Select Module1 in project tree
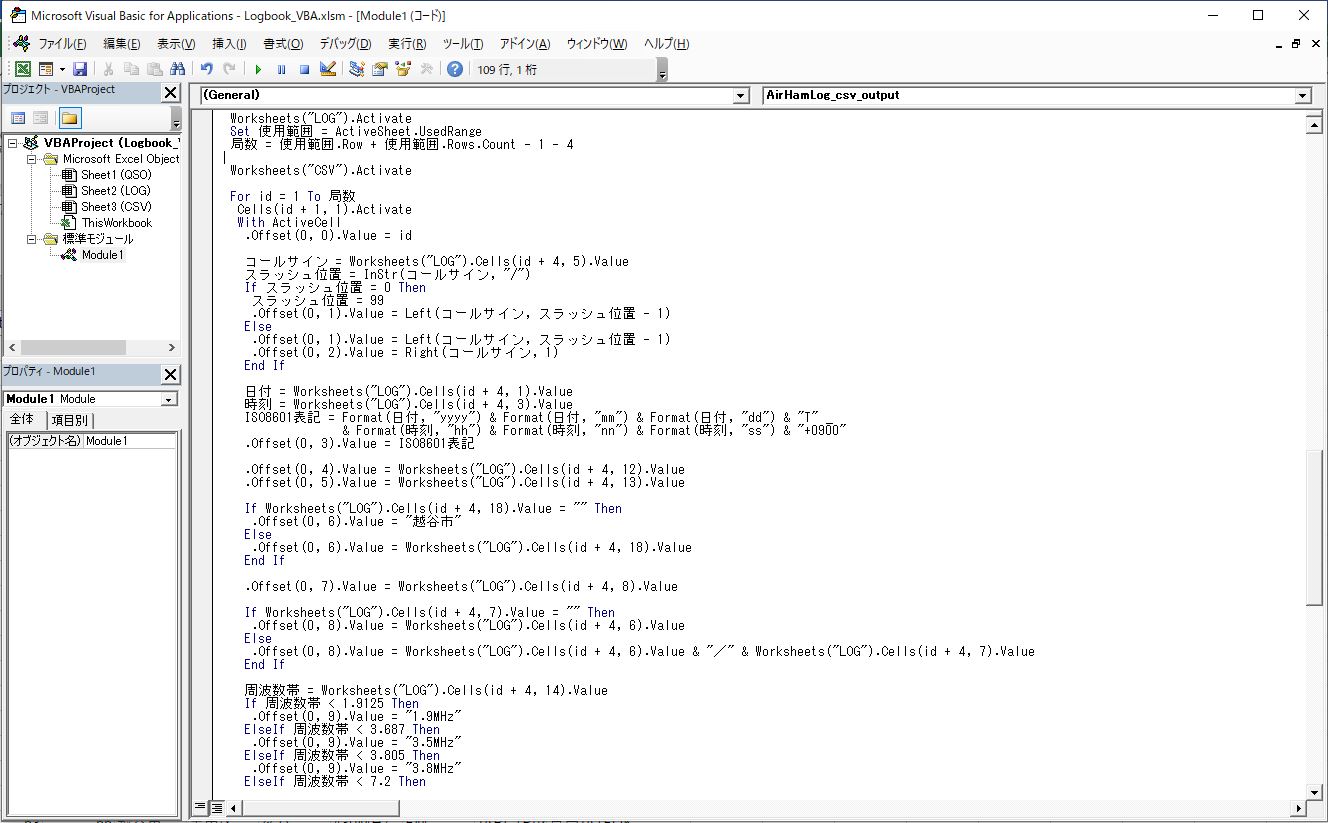The image size is (1328, 823). (x=103, y=255)
